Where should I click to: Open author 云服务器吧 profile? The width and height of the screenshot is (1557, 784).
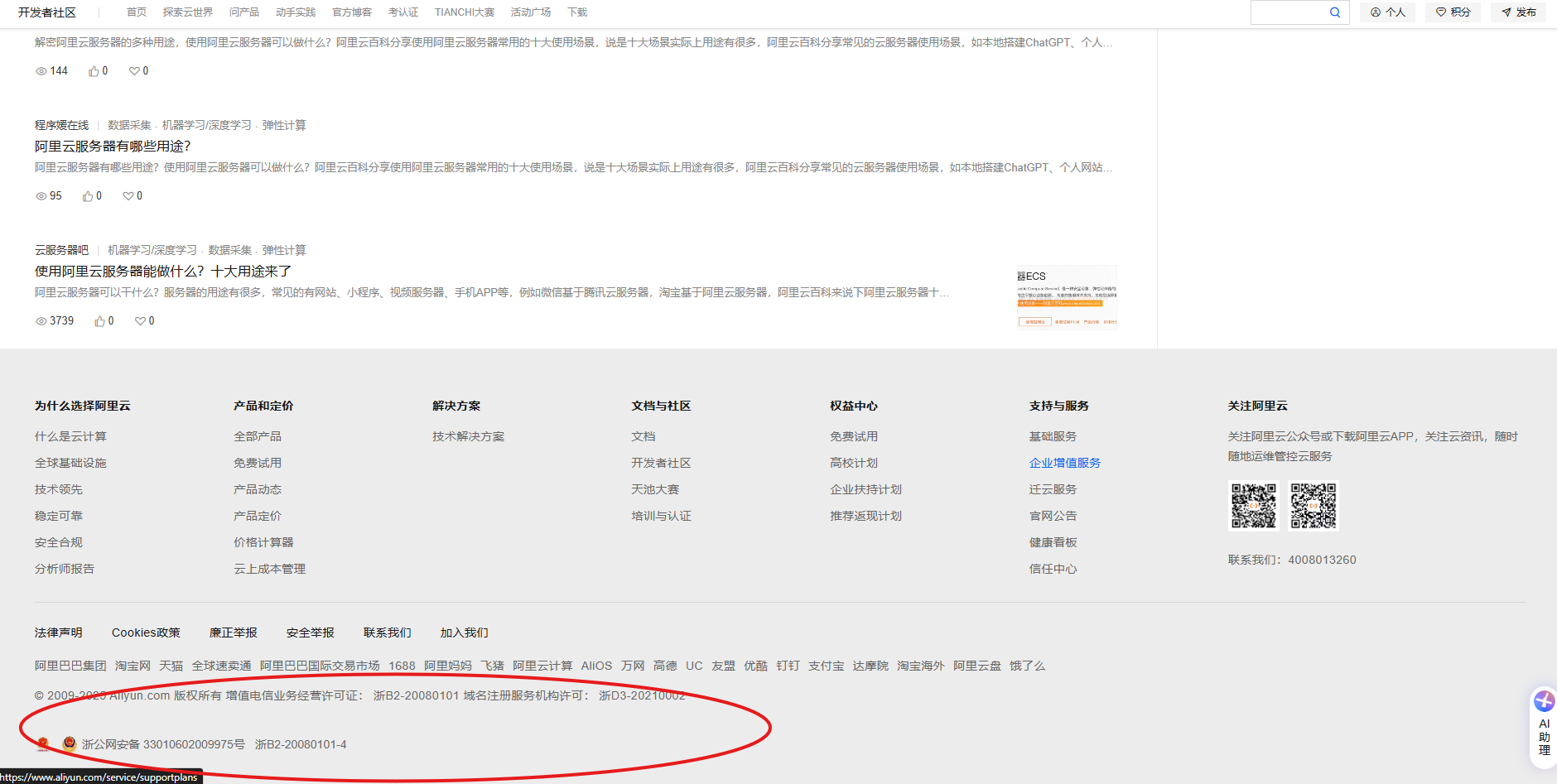pos(61,250)
